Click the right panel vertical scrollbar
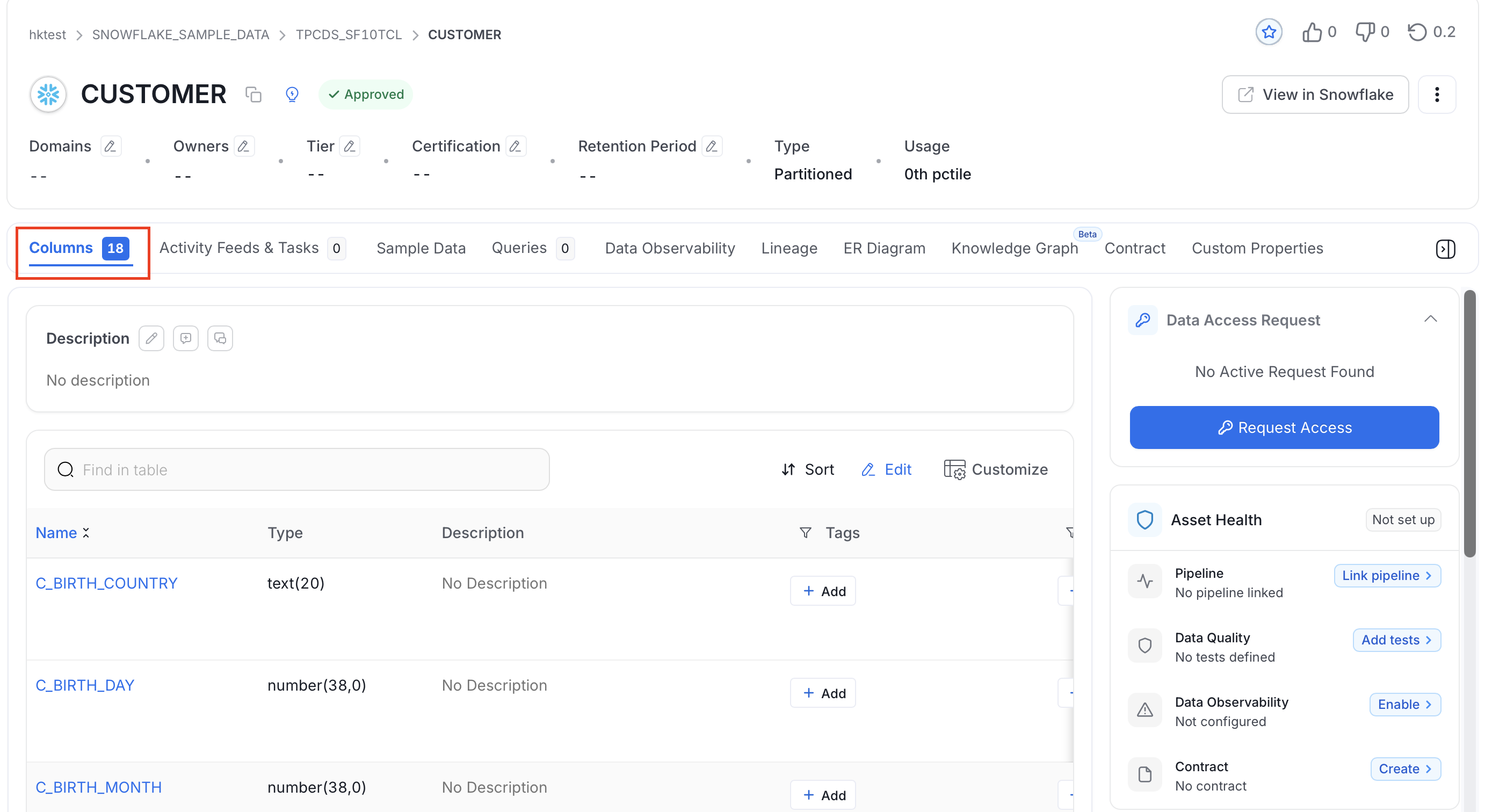 pos(1469,423)
